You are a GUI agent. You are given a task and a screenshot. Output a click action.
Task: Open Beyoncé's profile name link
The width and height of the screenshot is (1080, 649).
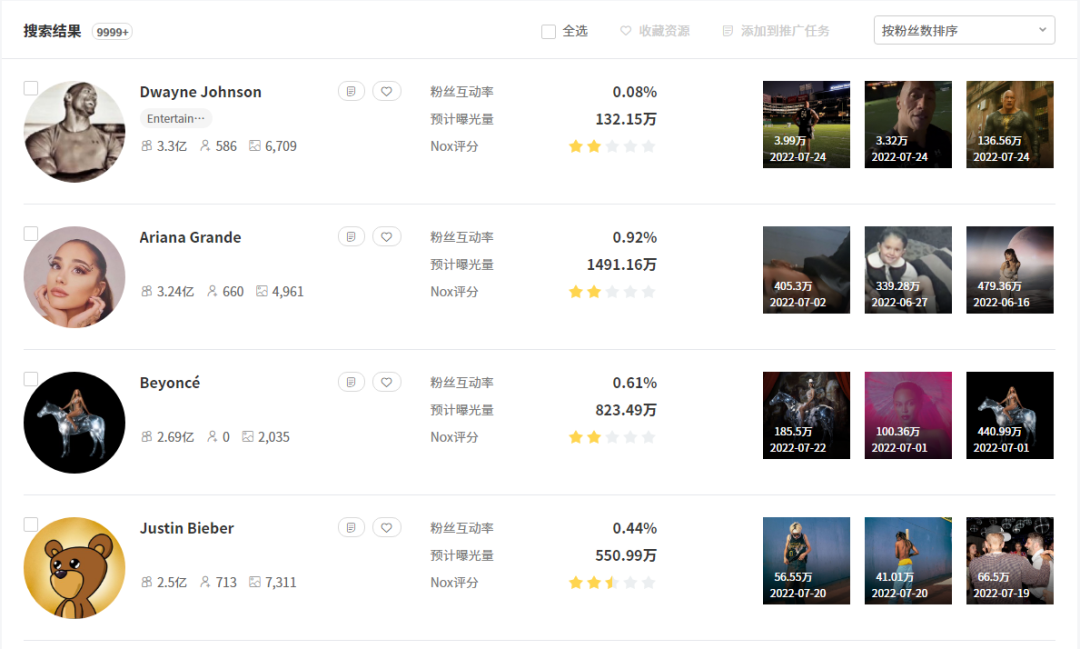[x=170, y=382]
